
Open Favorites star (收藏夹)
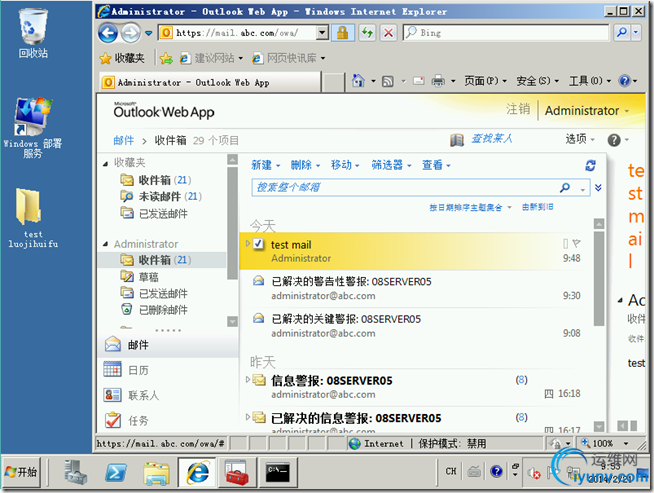(x=122, y=58)
